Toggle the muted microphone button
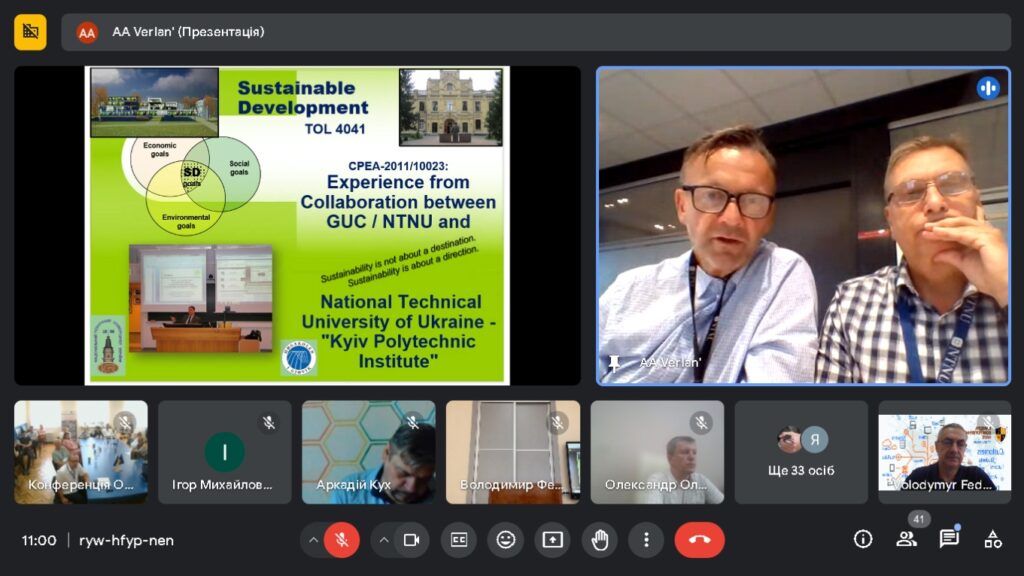Image resolution: width=1024 pixels, height=576 pixels. [x=342, y=540]
